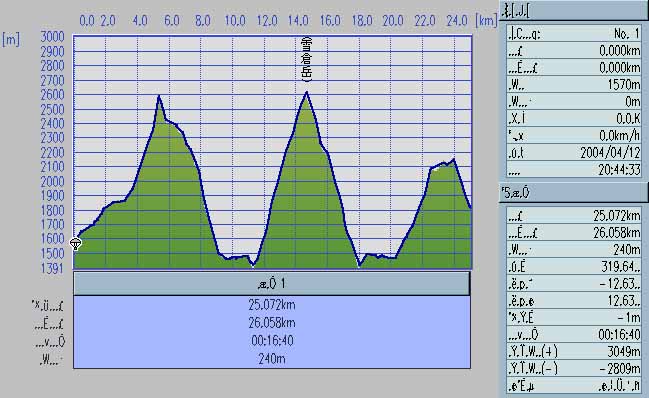Select the 0.0km/h speed row
This screenshot has width=649, height=398.
click(574, 135)
